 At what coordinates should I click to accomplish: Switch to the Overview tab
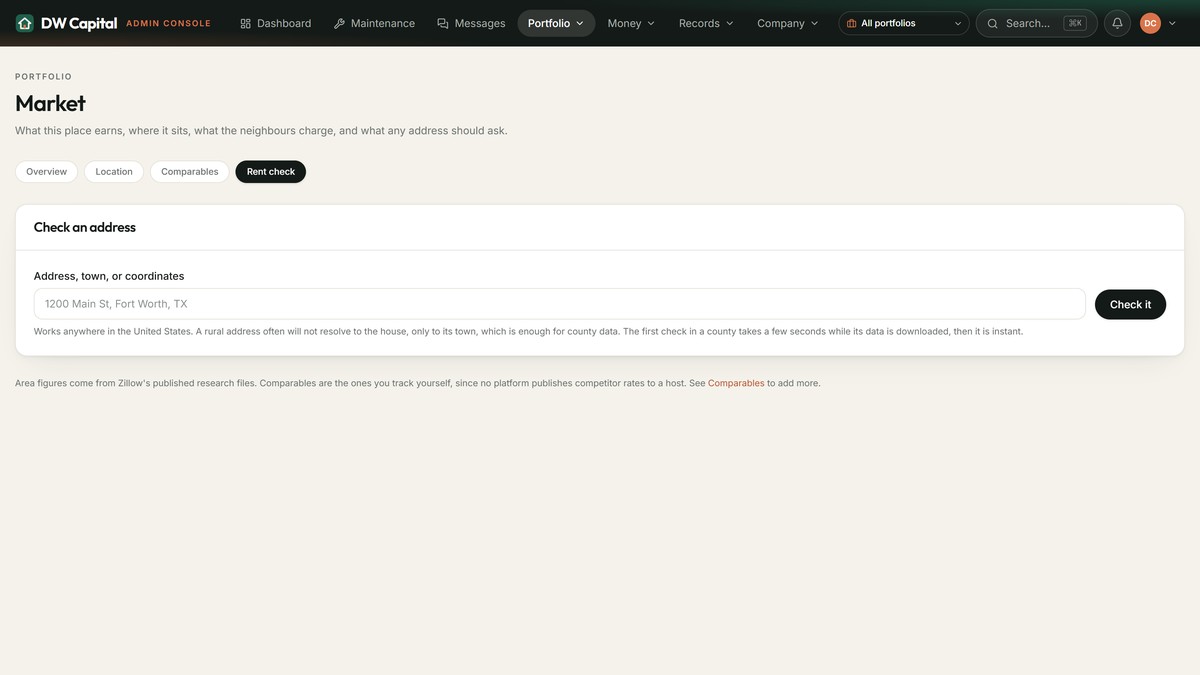point(46,172)
